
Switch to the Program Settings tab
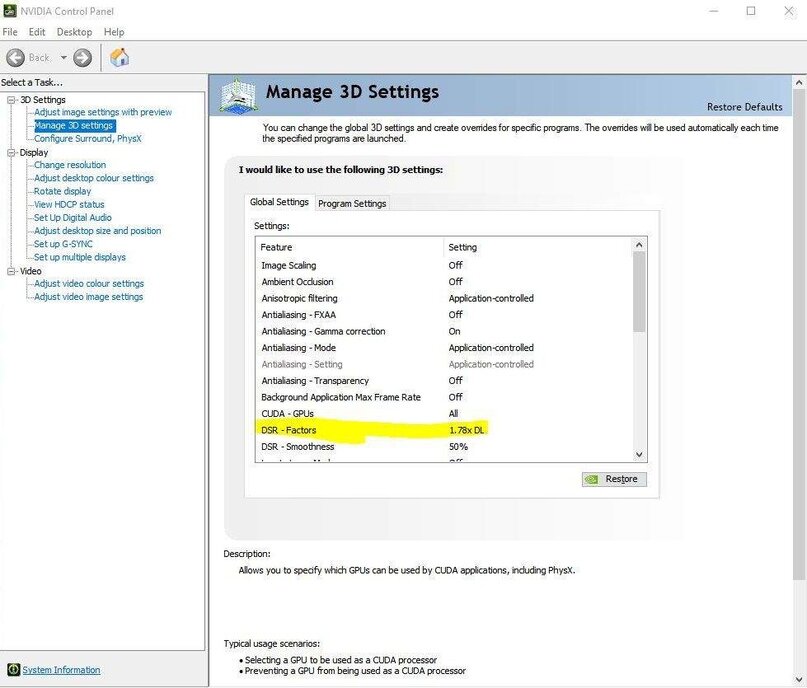pos(352,204)
